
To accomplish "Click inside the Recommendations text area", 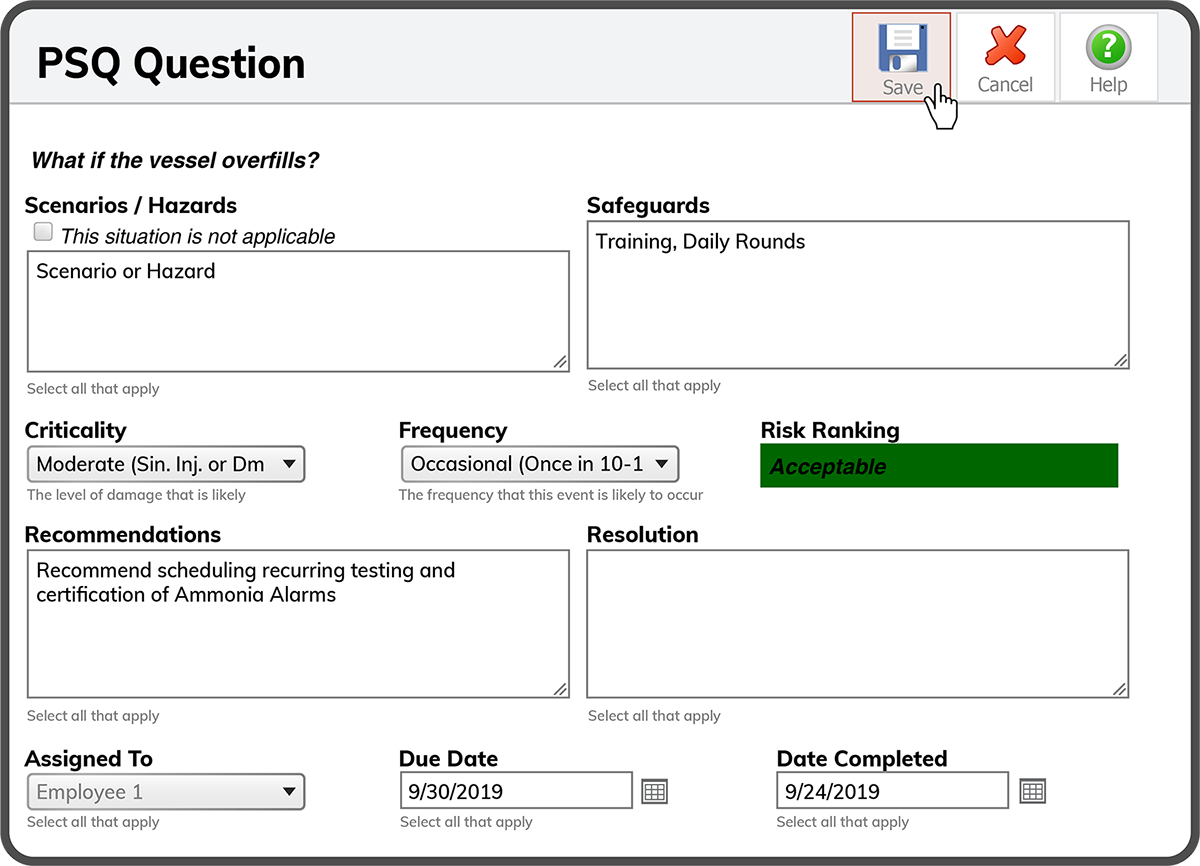I will click(x=298, y=623).
